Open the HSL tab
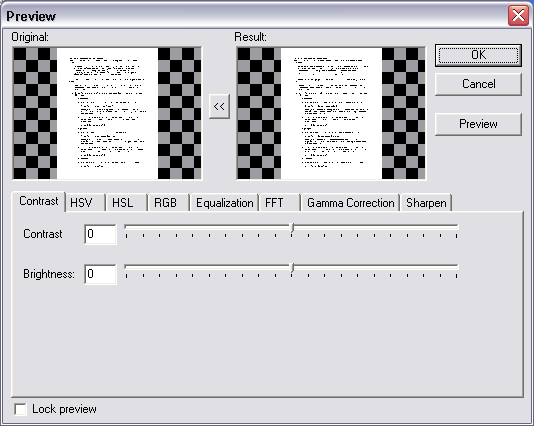The image size is (534, 426). (126, 203)
